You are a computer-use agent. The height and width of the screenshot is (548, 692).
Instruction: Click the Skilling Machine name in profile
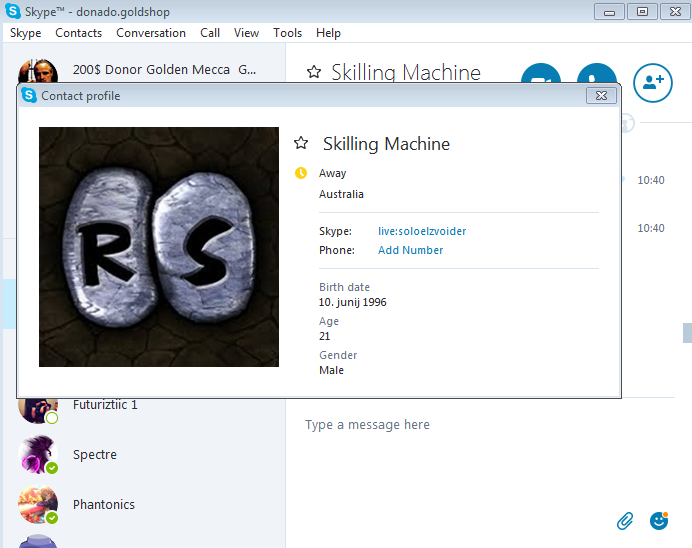[x=386, y=144]
